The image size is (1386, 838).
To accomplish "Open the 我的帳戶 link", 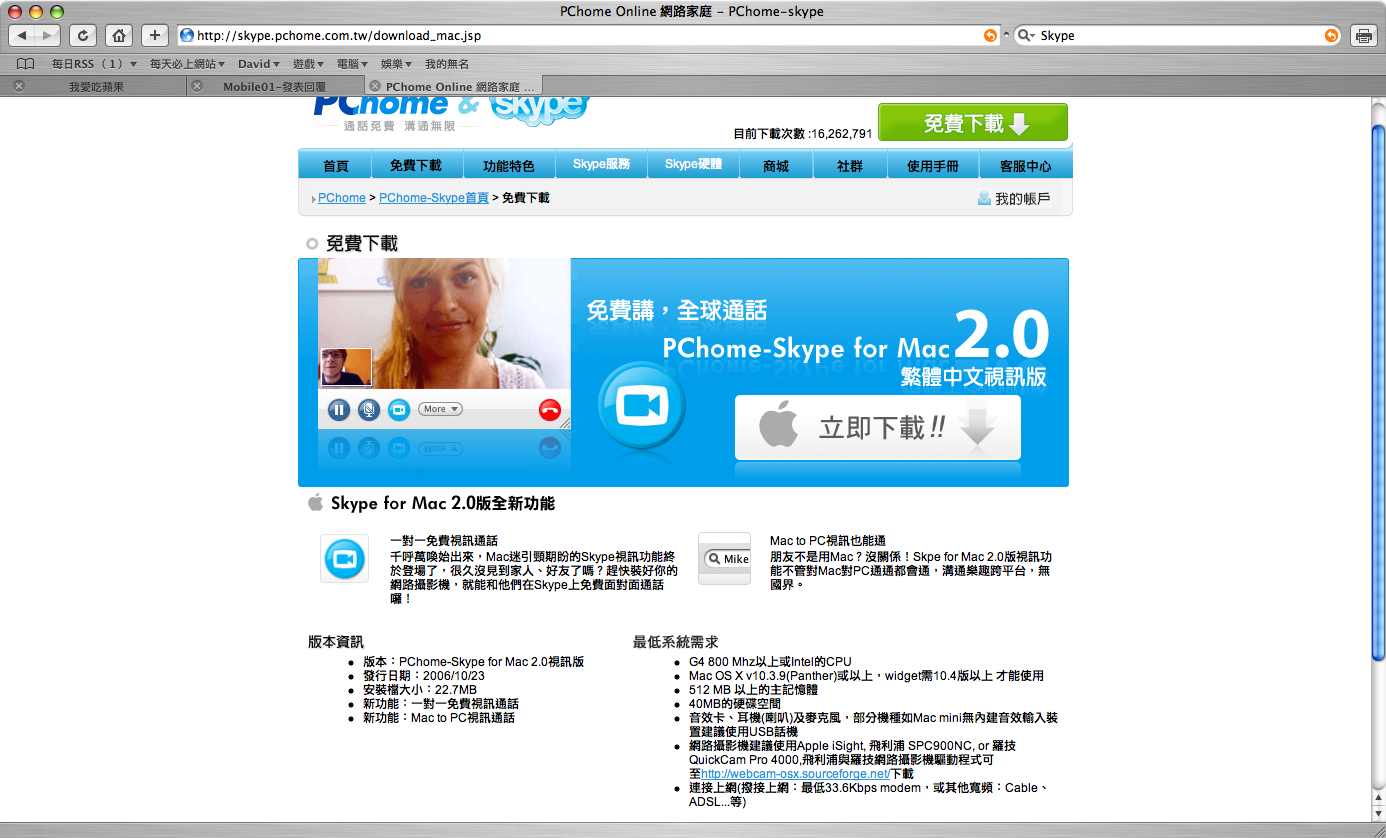I will tap(1023, 198).
